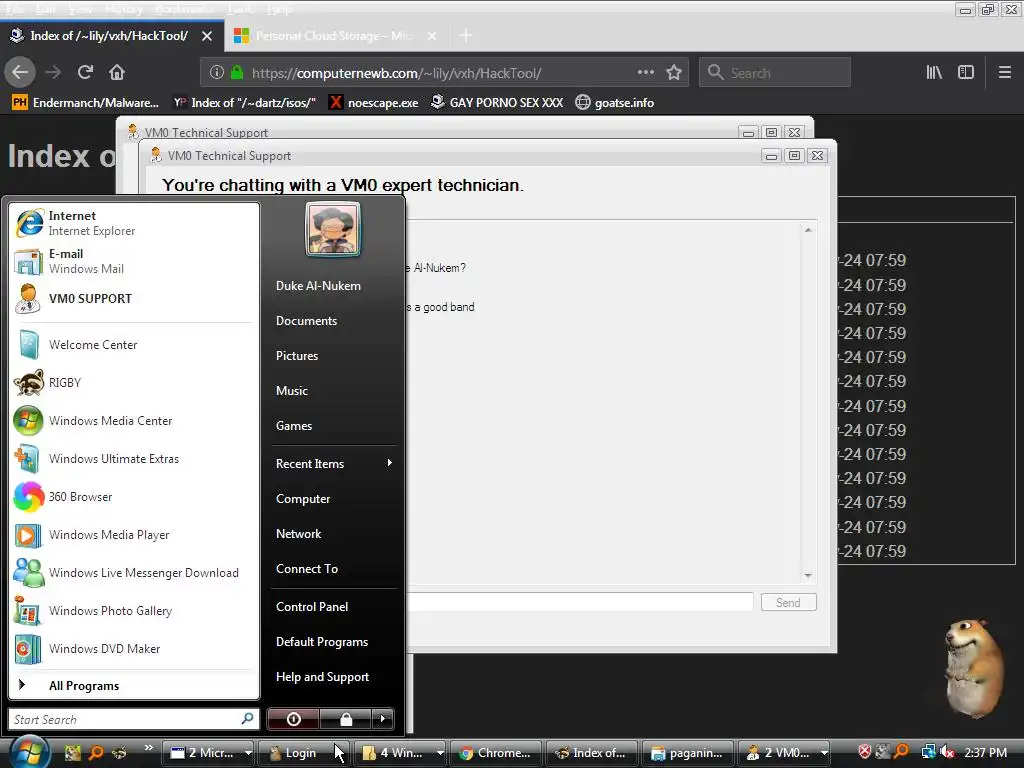Switch to paganin... taskbar window
This screenshot has height=768, width=1024.
click(x=688, y=753)
